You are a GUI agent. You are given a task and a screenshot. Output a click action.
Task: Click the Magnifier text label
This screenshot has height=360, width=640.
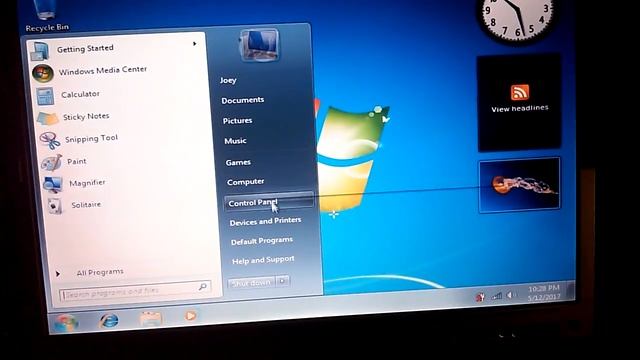(87, 183)
